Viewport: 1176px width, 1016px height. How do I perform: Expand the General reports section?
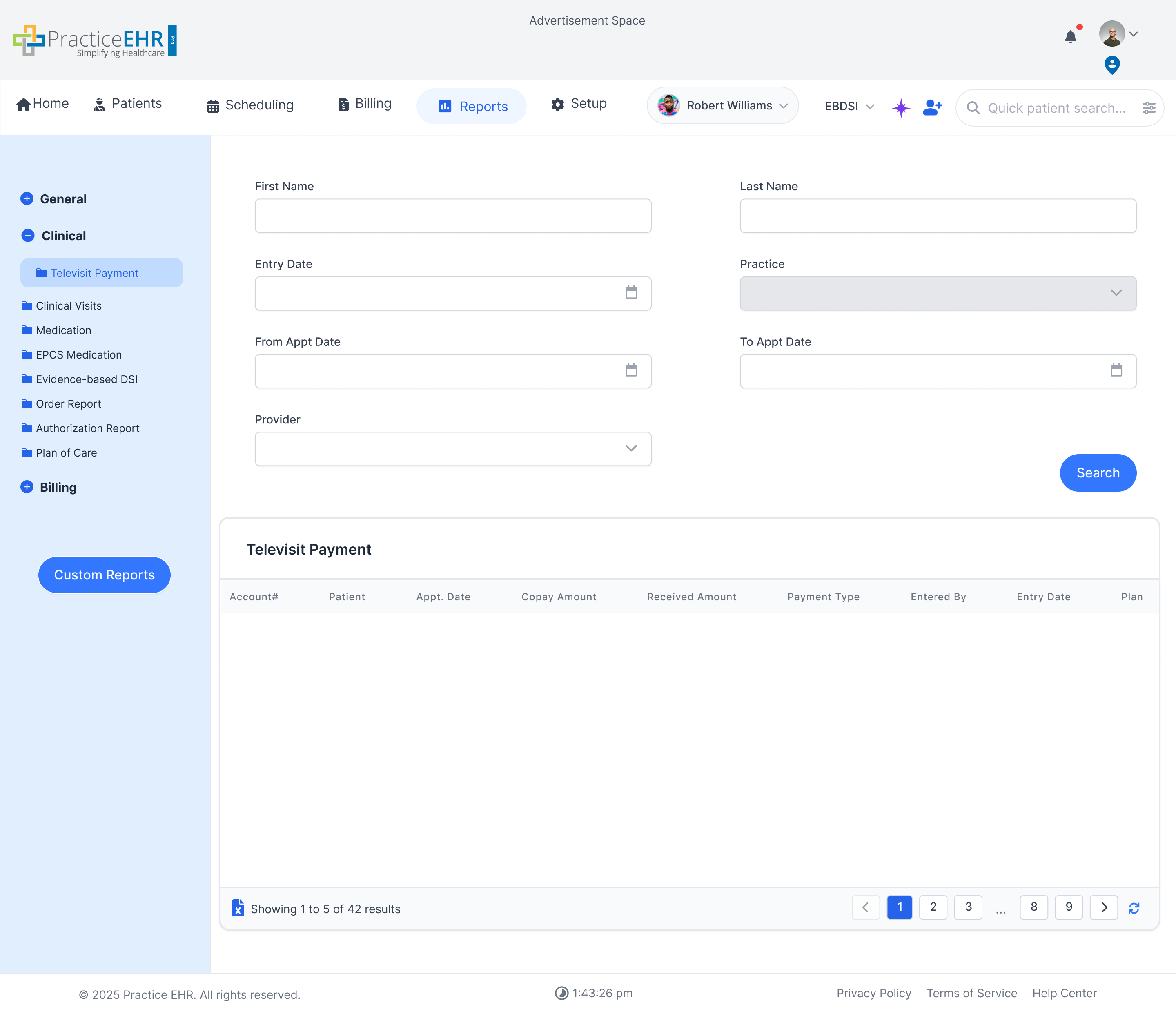pyautogui.click(x=27, y=198)
